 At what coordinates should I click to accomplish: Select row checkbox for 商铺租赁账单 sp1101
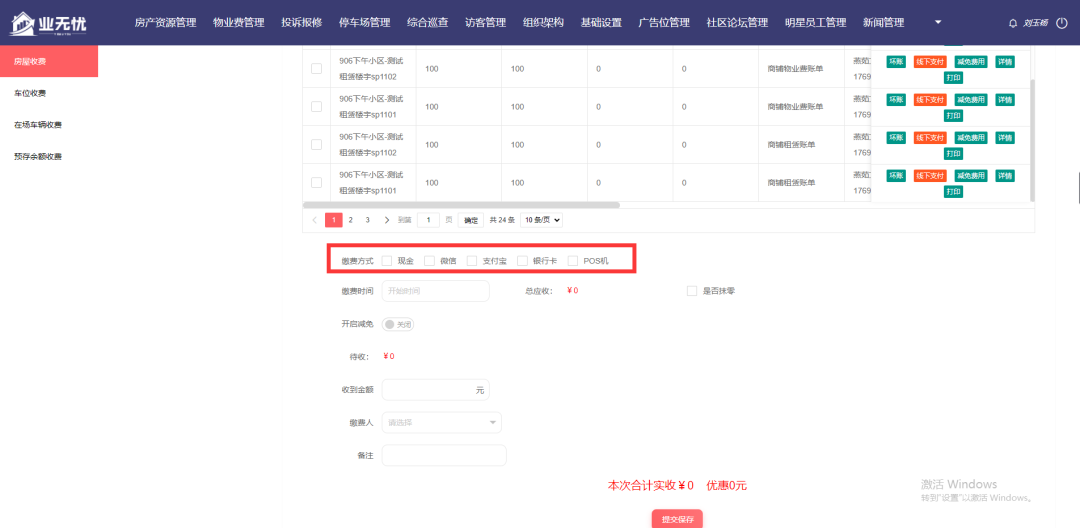(x=316, y=182)
